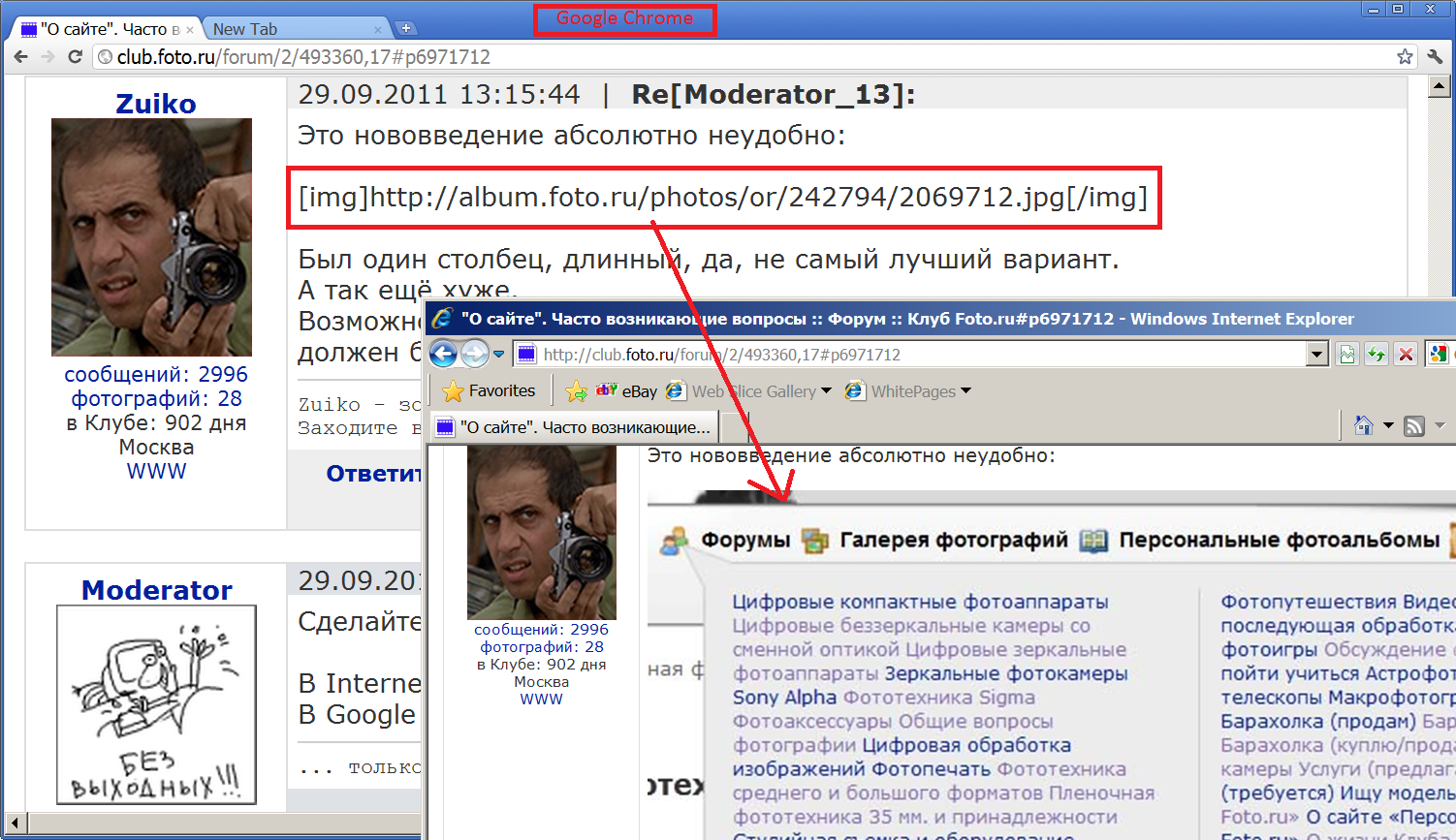The image size is (1456, 840).
Task: Open the Фототехника Sigma link
Action: [x=939, y=698]
